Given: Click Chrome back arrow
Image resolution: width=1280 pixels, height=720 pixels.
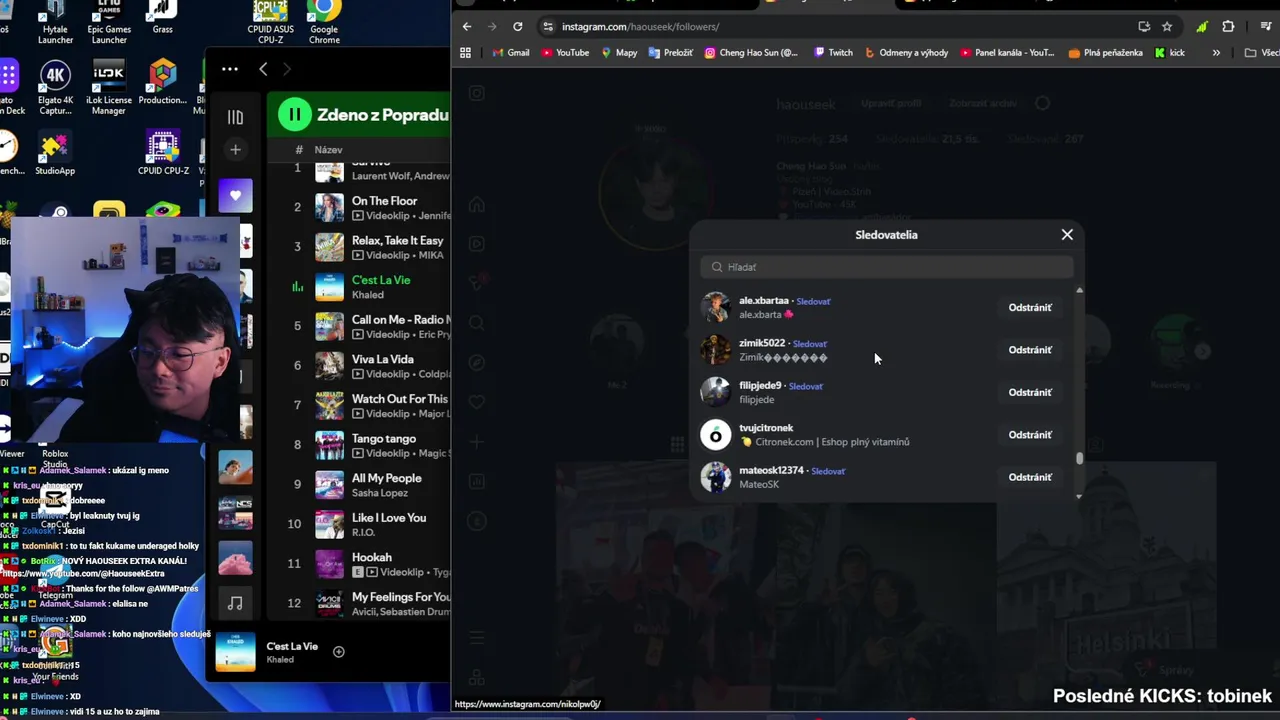Looking at the screenshot, I should click(x=467, y=27).
